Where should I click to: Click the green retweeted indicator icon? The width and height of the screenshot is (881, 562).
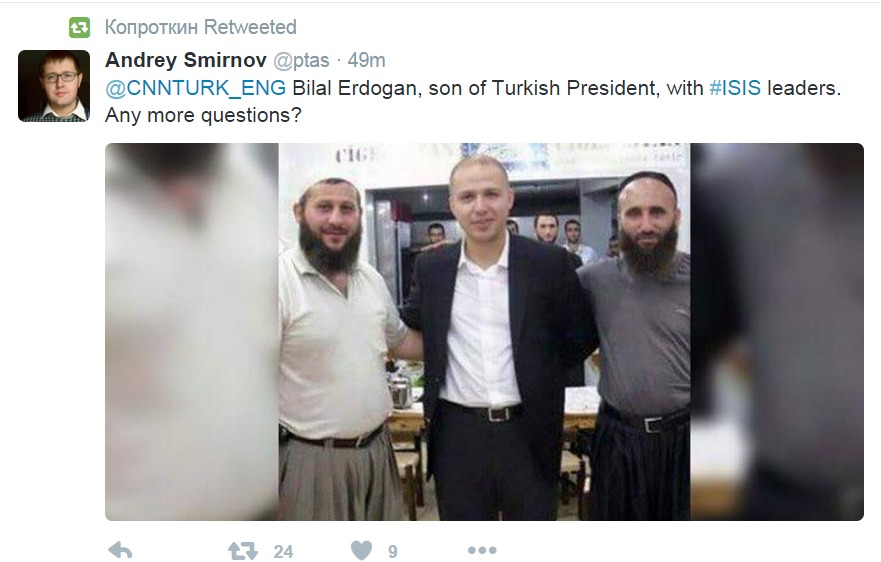tap(79, 27)
